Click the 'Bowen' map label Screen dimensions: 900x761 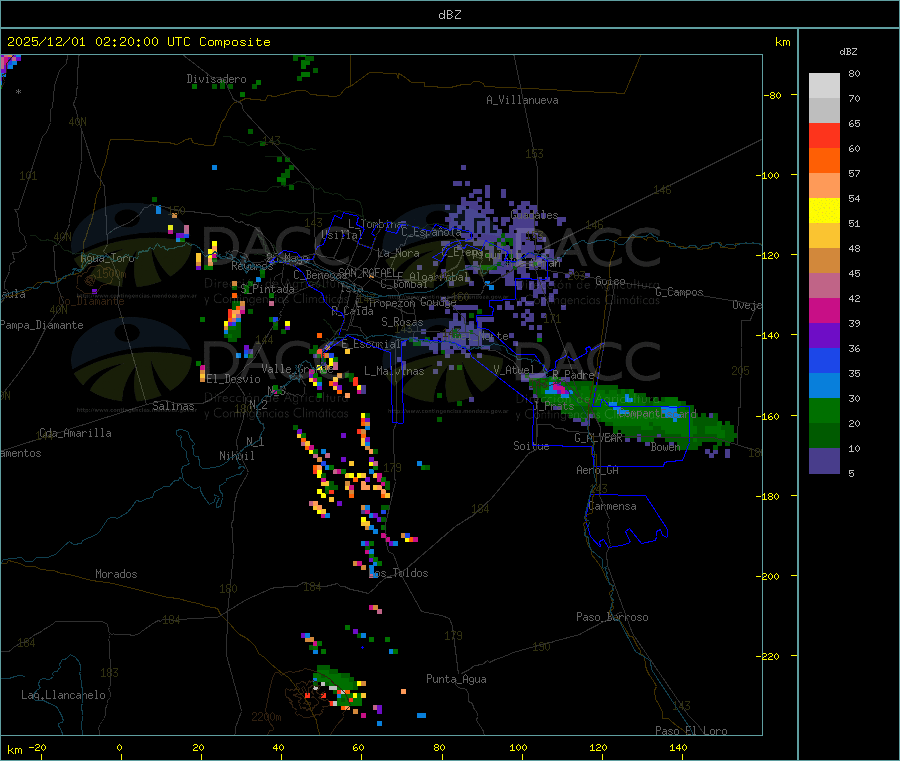pos(665,446)
